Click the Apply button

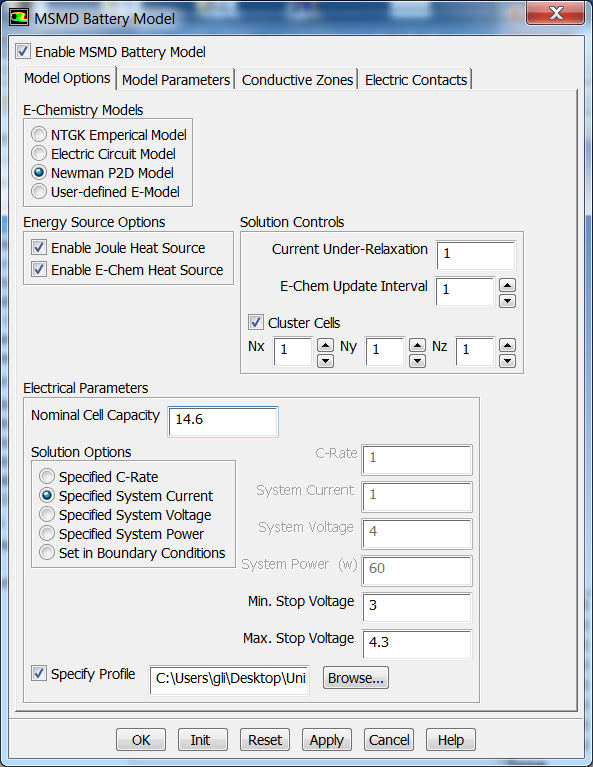(x=326, y=740)
